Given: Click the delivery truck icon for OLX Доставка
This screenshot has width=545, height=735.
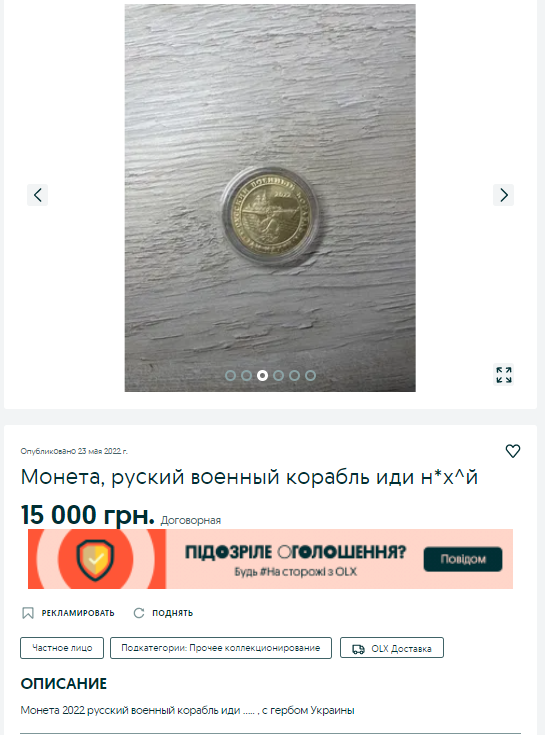Looking at the screenshot, I should click(358, 649).
